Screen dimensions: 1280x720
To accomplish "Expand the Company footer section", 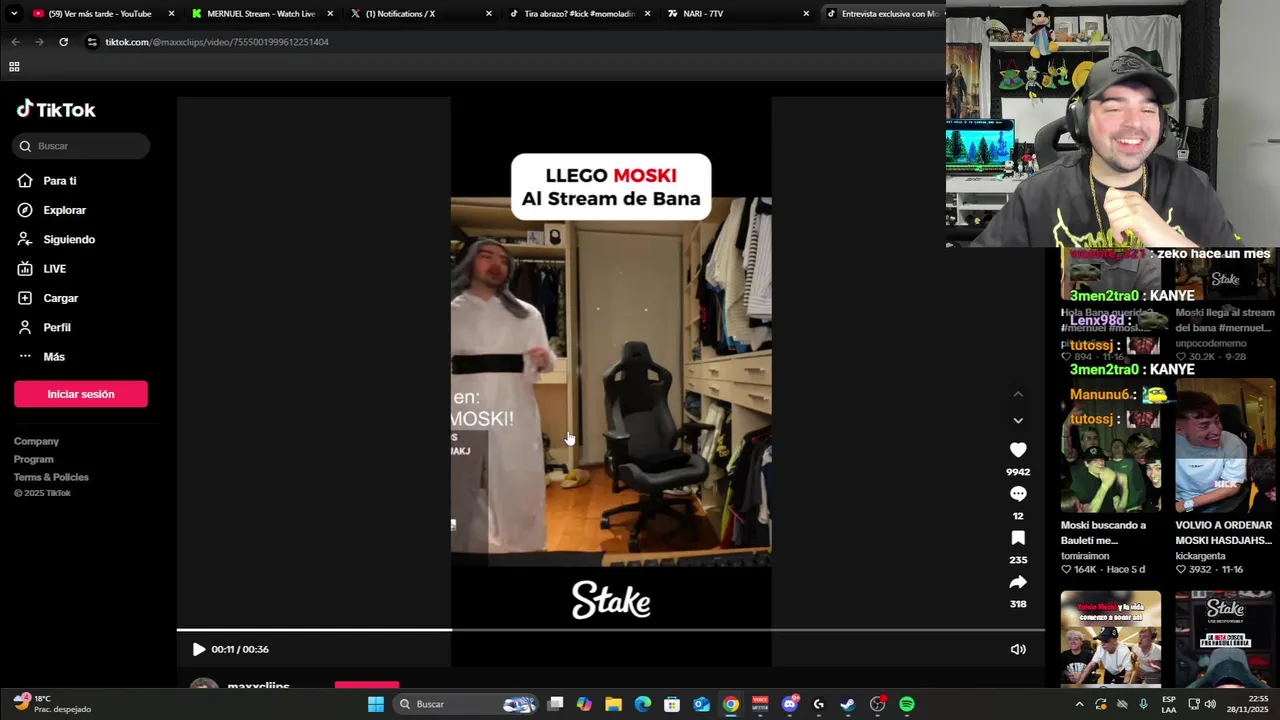I will (x=36, y=441).
